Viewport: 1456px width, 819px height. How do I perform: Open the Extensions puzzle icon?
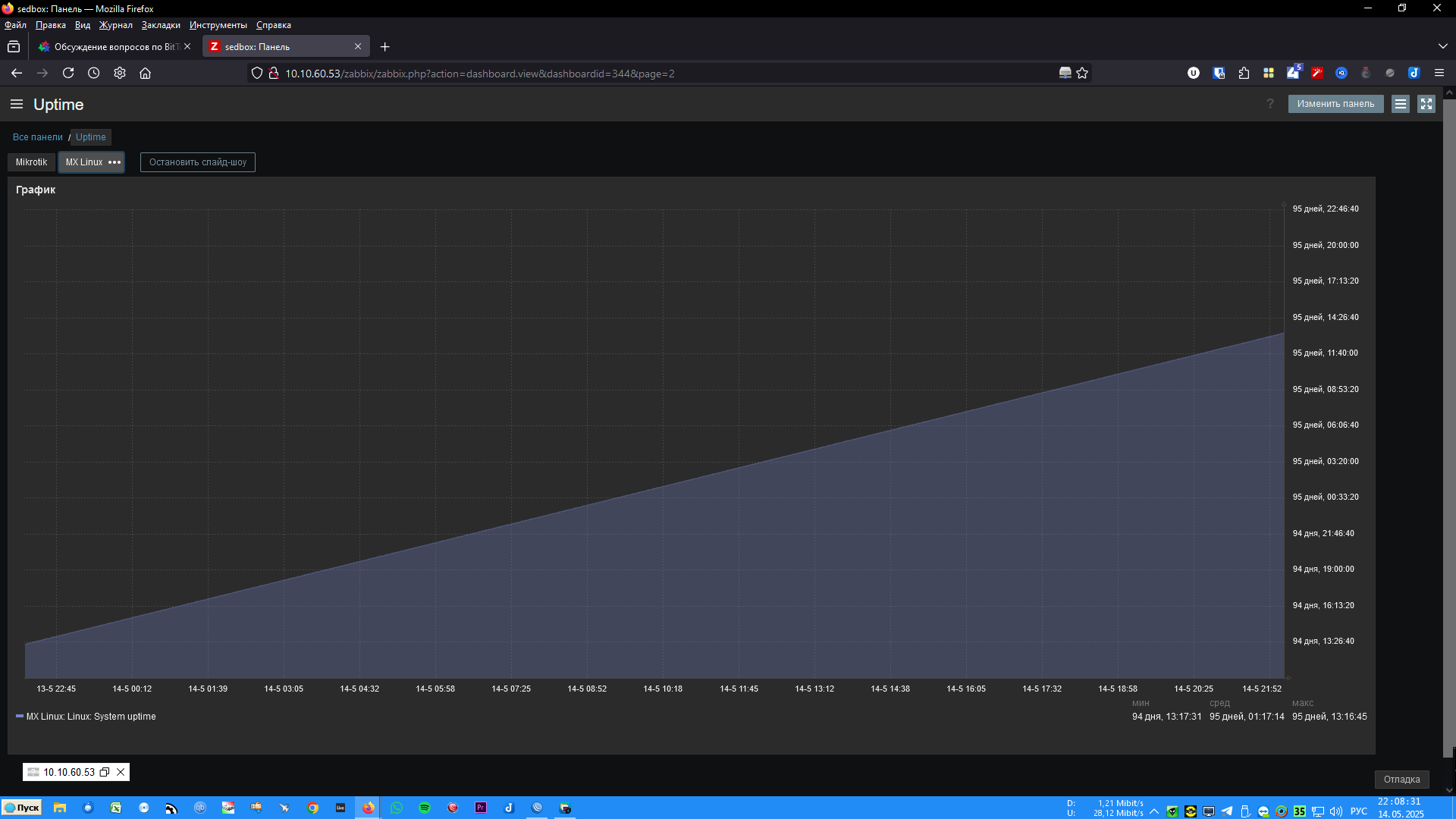(1244, 73)
